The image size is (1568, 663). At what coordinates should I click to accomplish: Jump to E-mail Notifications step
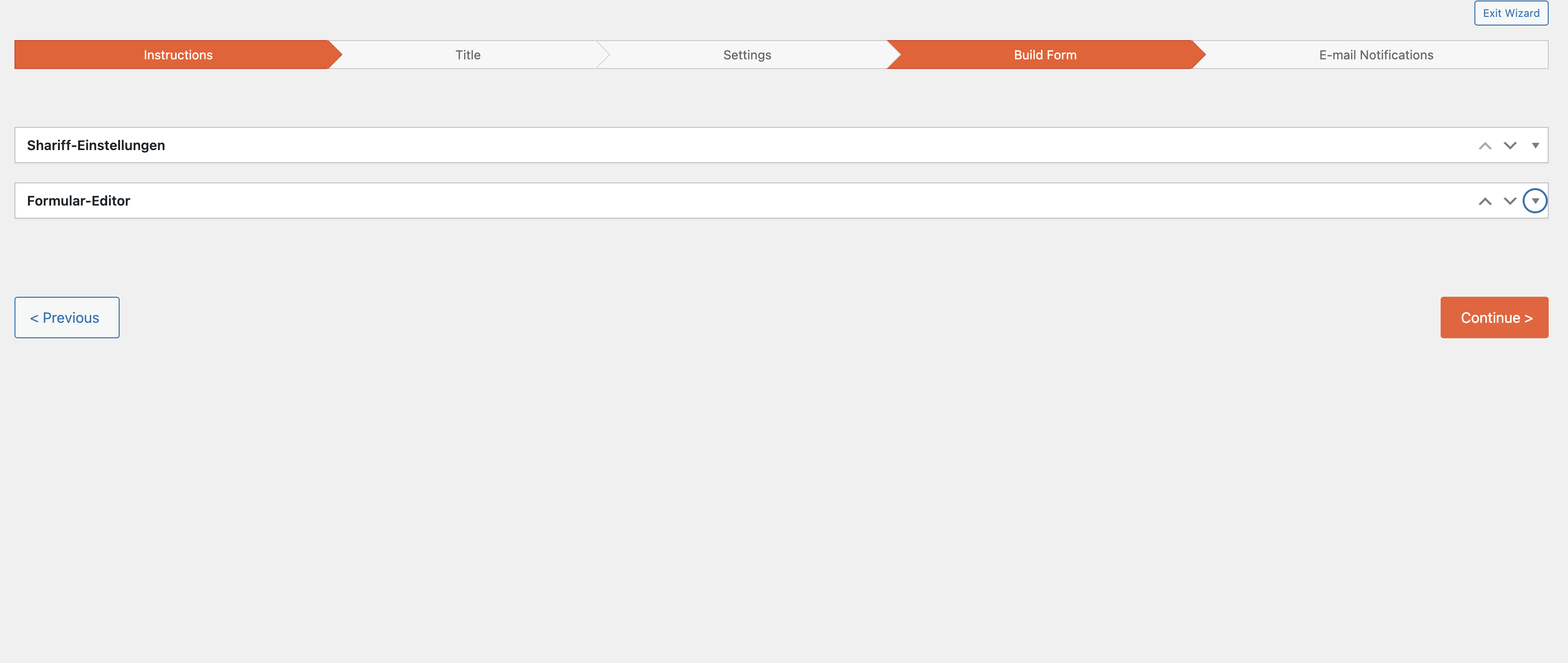(x=1375, y=55)
